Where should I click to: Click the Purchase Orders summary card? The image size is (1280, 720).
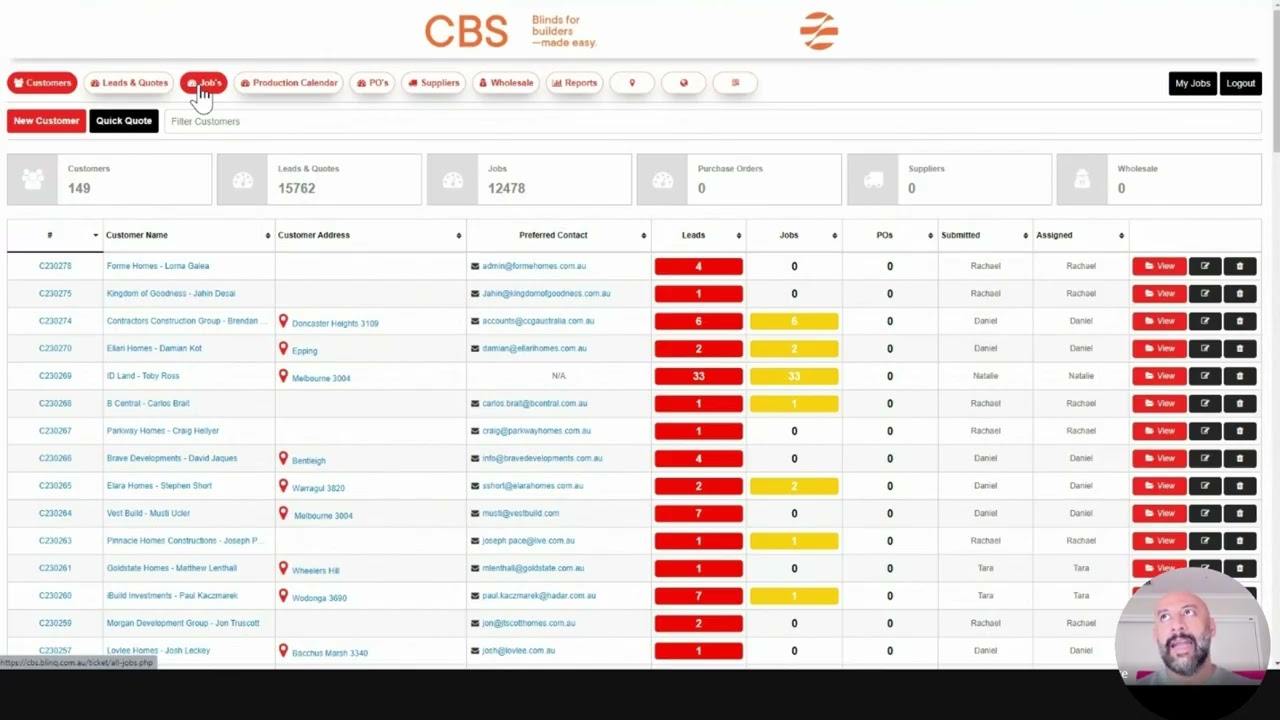click(x=739, y=179)
